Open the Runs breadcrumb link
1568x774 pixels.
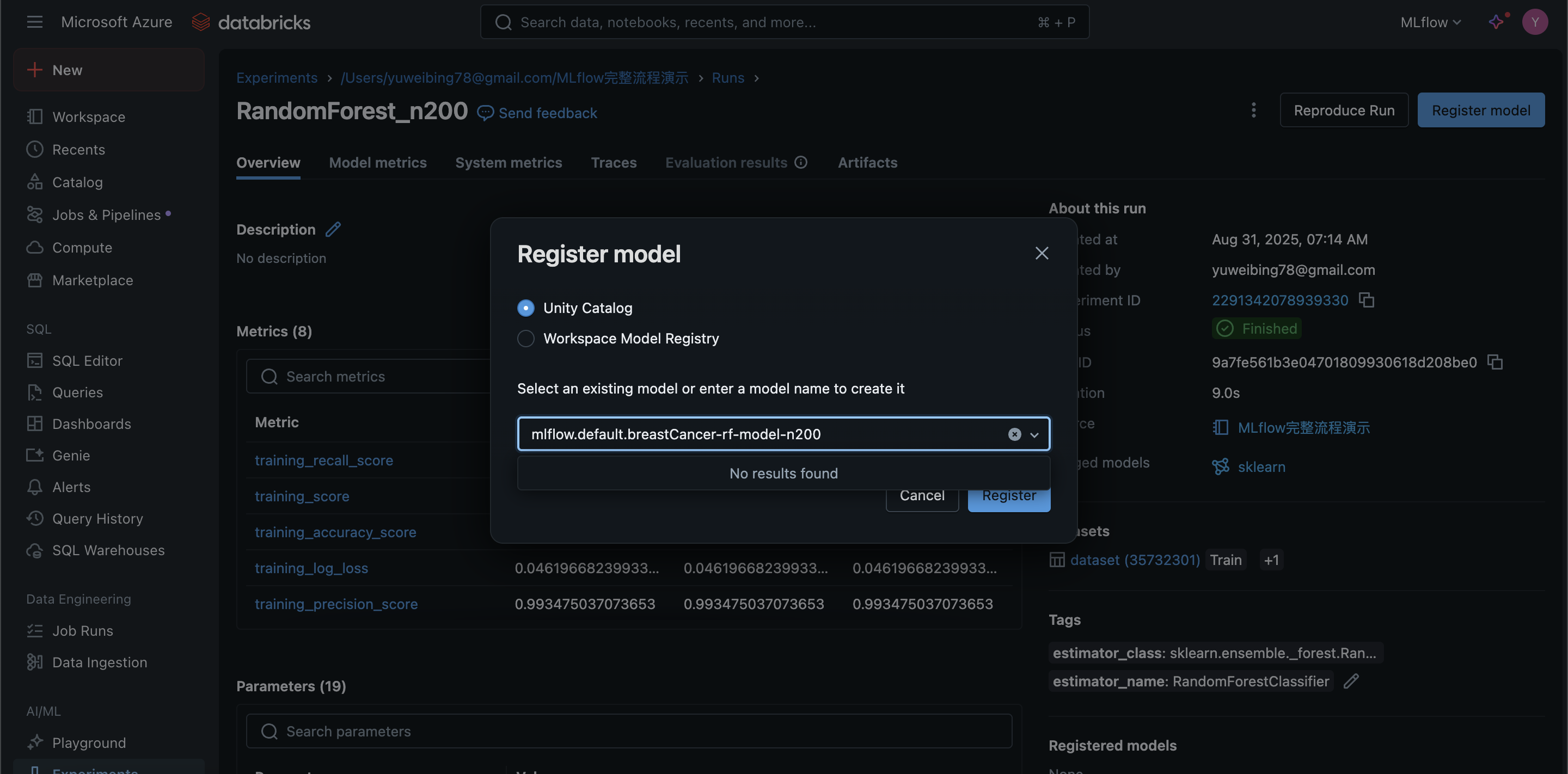coord(728,78)
